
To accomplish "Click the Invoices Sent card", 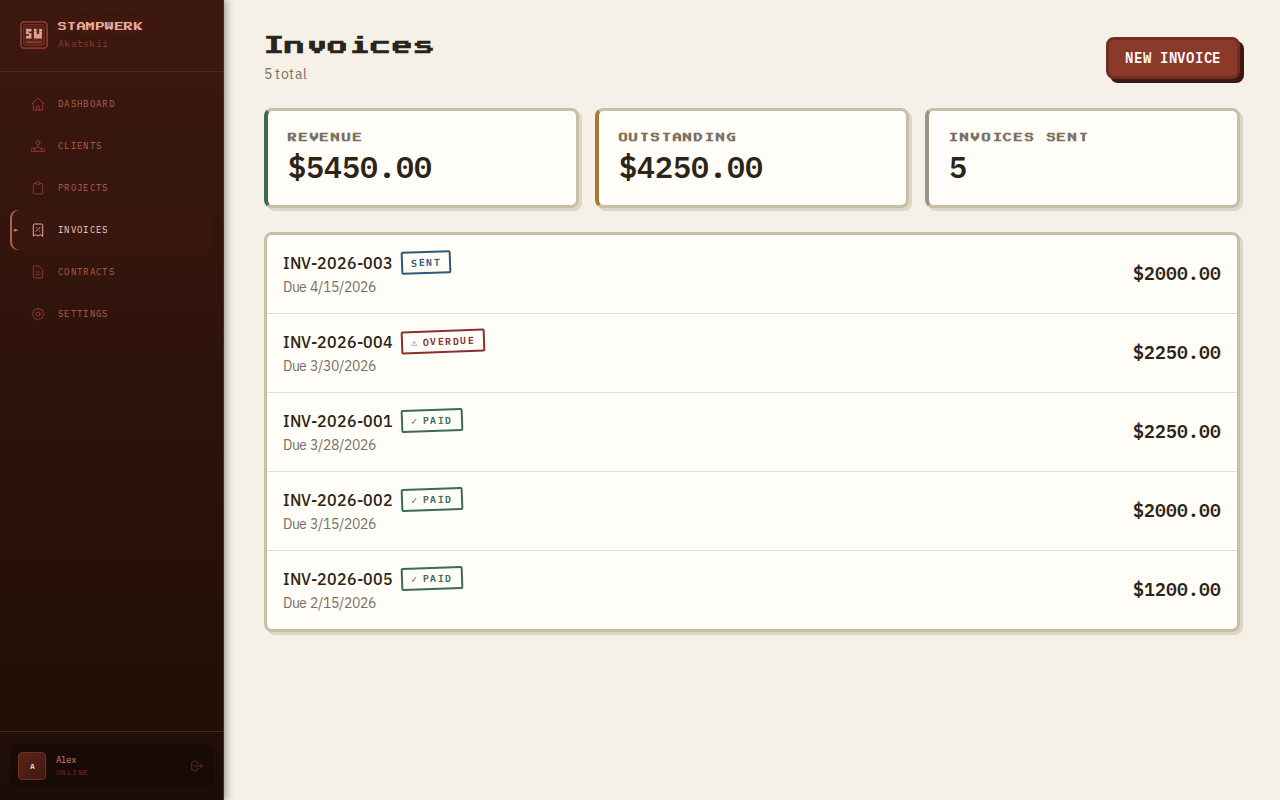I will [x=1083, y=158].
